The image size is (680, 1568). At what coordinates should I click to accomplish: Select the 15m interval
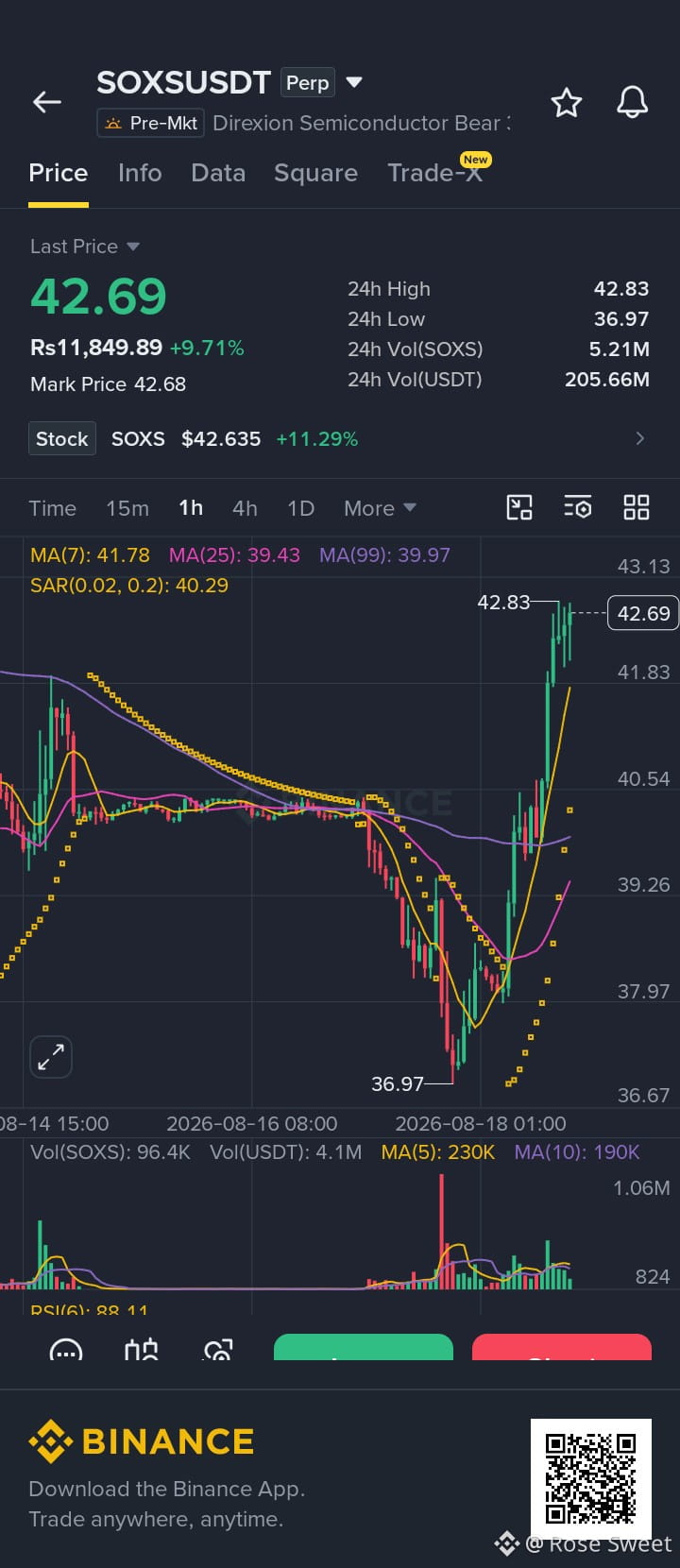127,508
